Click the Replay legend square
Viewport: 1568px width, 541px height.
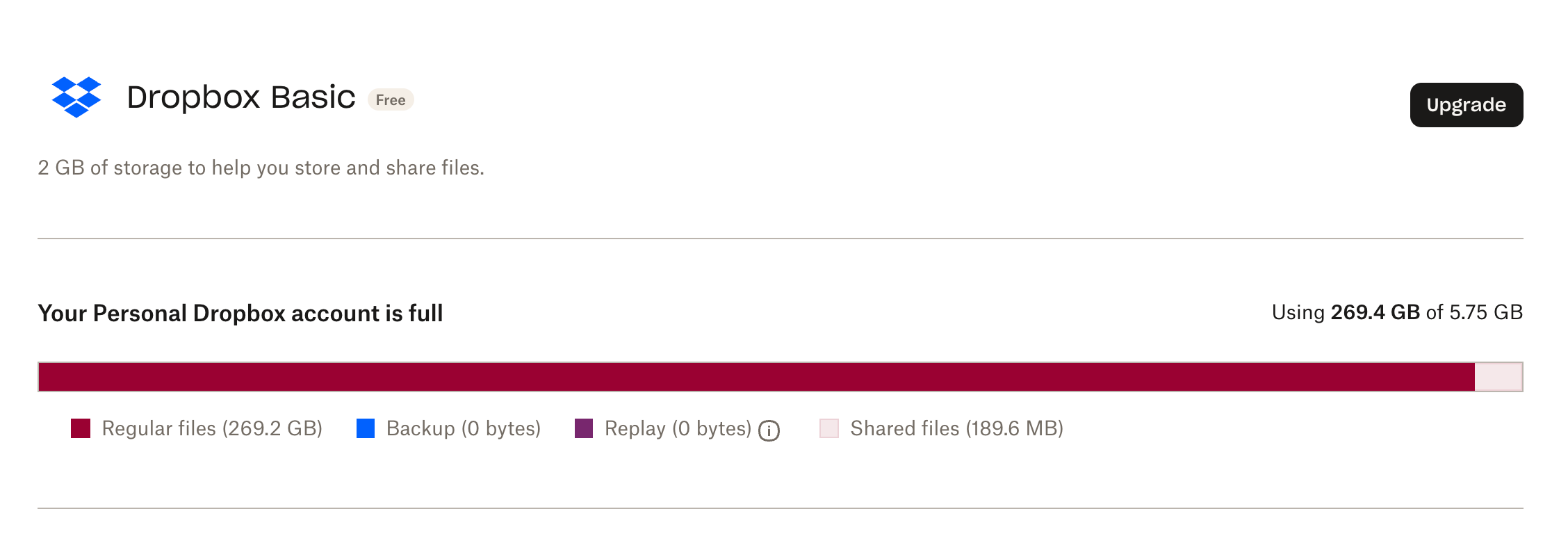[584, 428]
